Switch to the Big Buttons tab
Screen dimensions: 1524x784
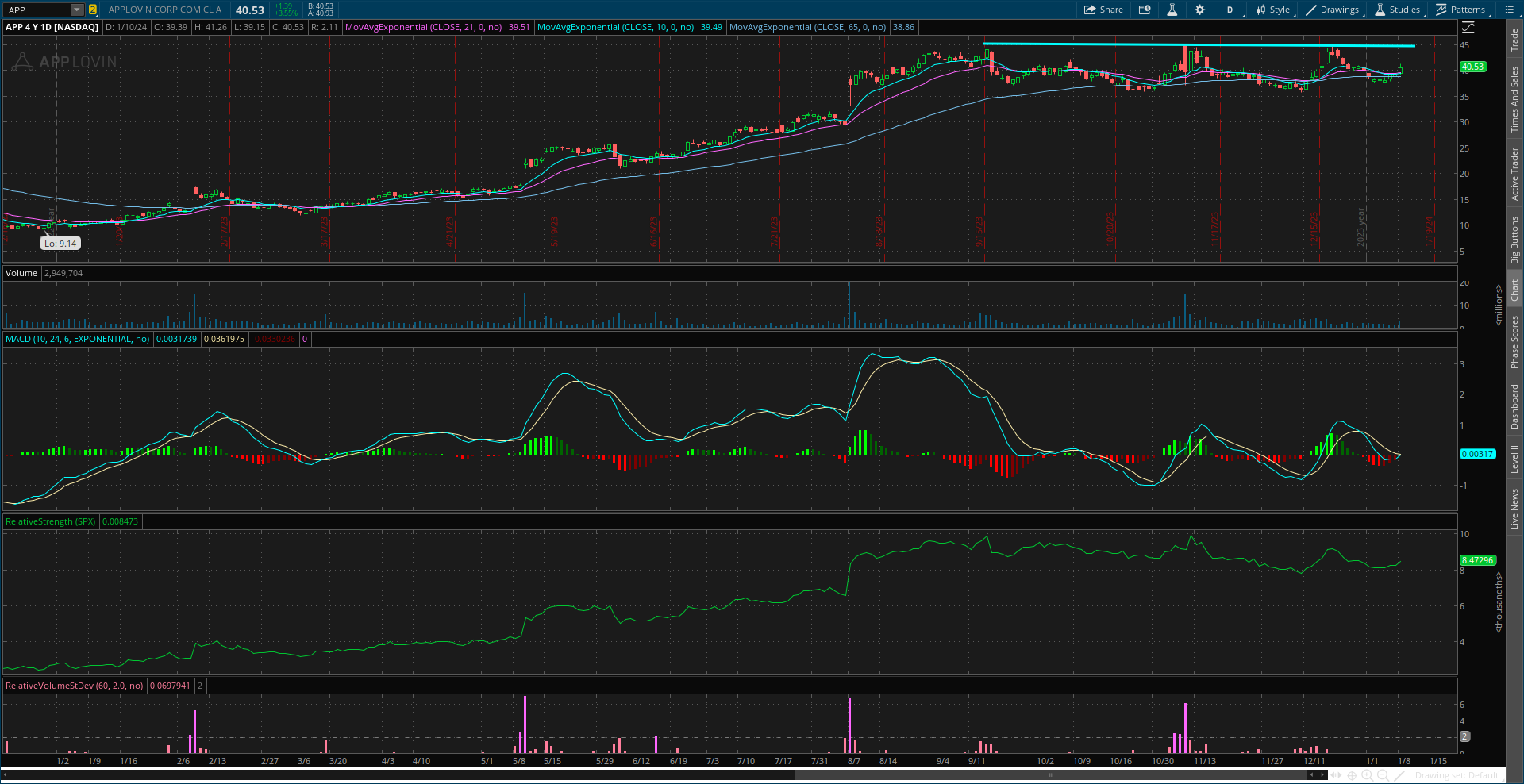1514,239
